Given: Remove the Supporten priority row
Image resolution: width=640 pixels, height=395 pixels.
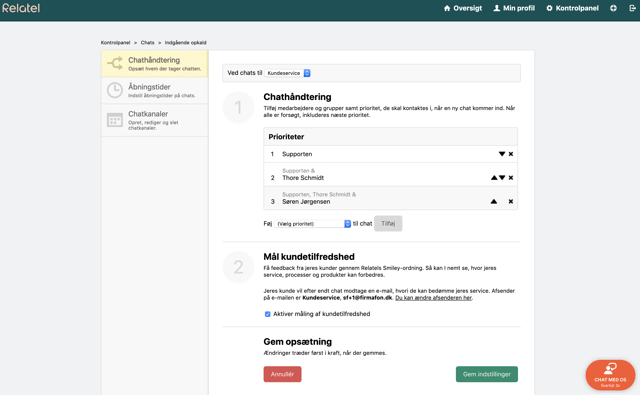Looking at the screenshot, I should point(511,154).
